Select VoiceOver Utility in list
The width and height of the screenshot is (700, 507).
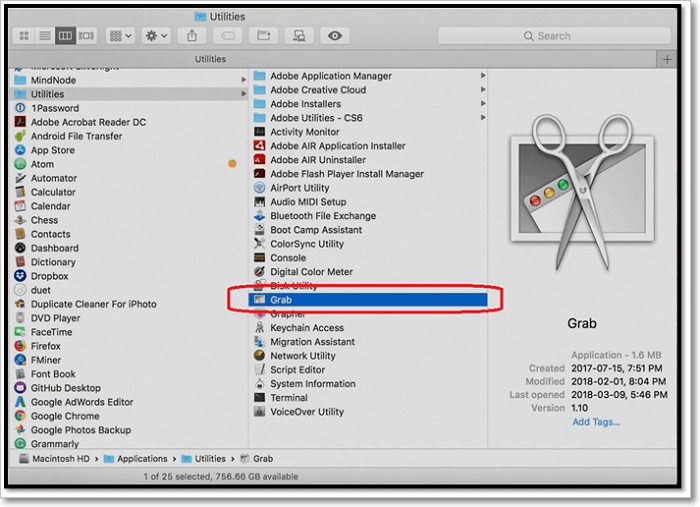pyautogui.click(x=307, y=411)
